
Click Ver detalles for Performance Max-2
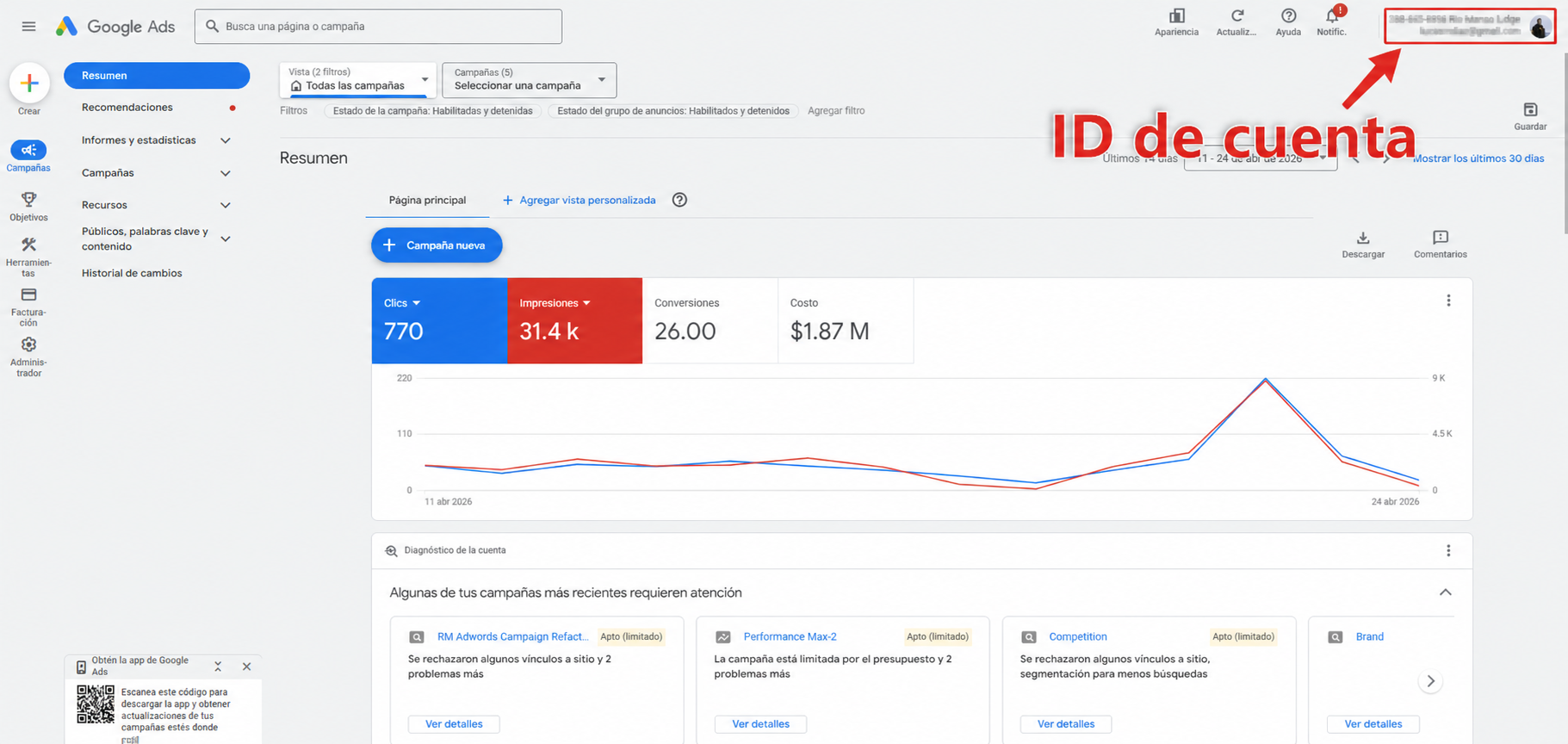click(760, 724)
